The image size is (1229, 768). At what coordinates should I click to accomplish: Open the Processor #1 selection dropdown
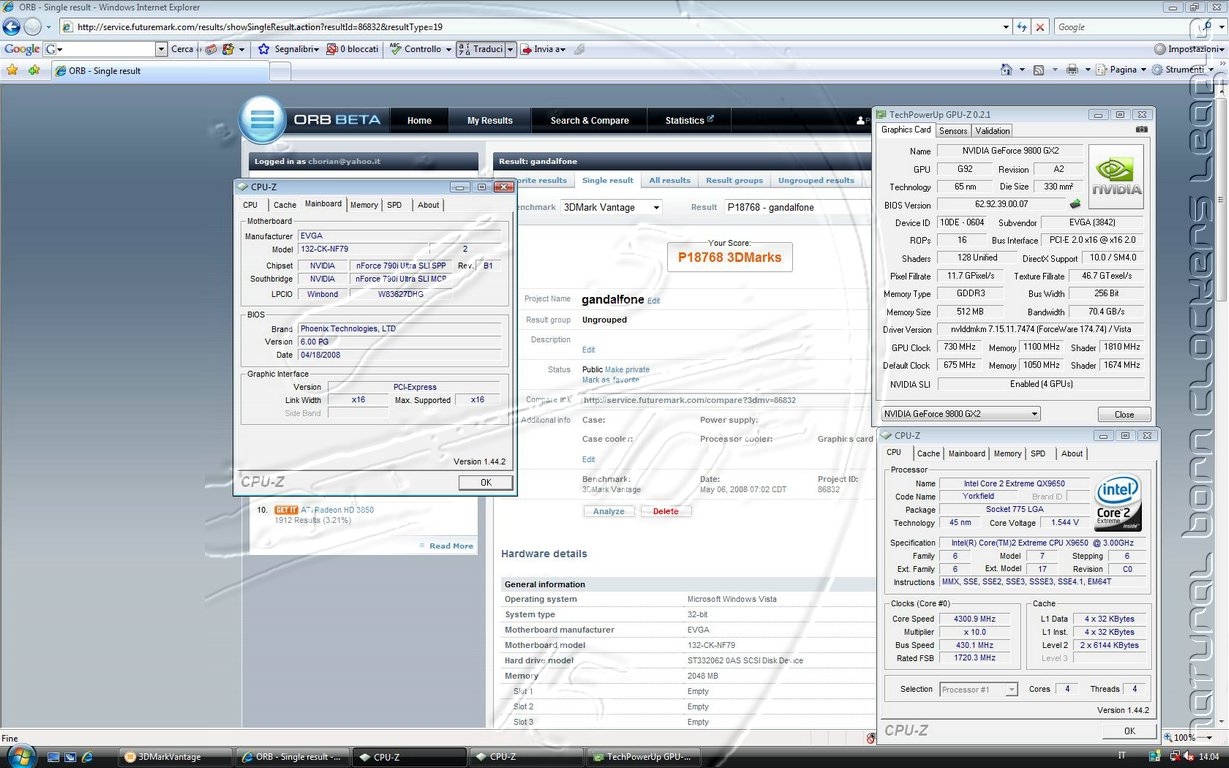tap(978, 689)
